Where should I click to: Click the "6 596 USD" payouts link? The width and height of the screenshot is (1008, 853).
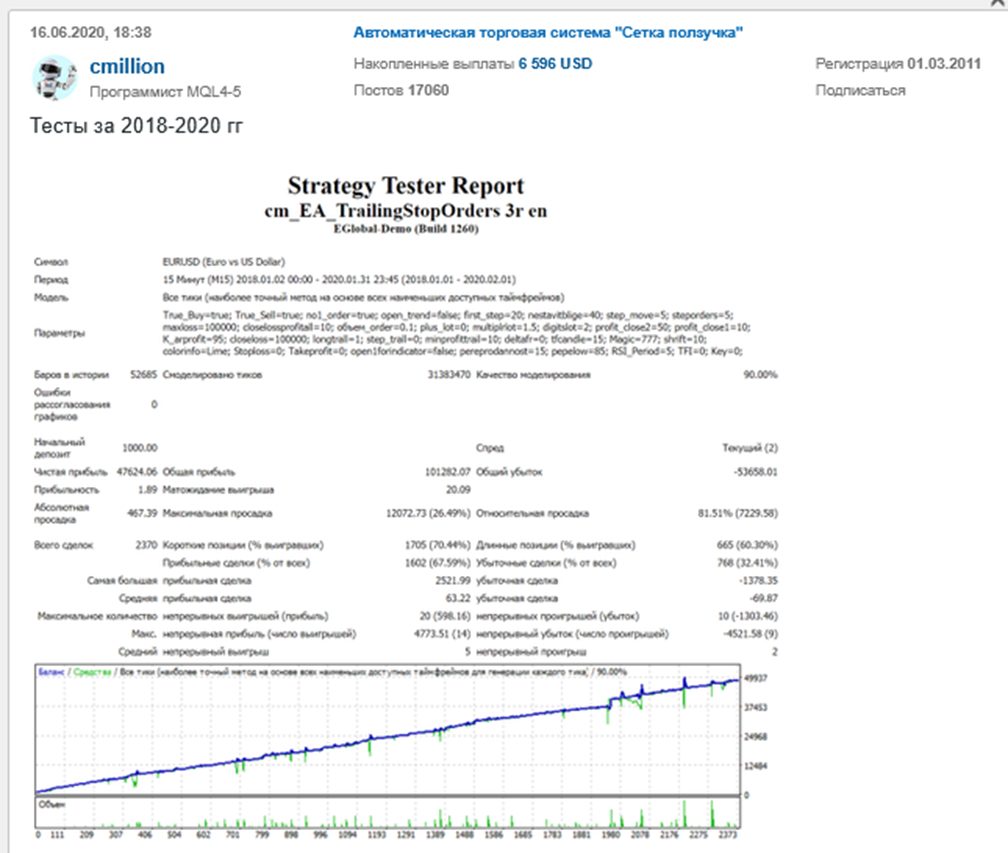pos(555,64)
